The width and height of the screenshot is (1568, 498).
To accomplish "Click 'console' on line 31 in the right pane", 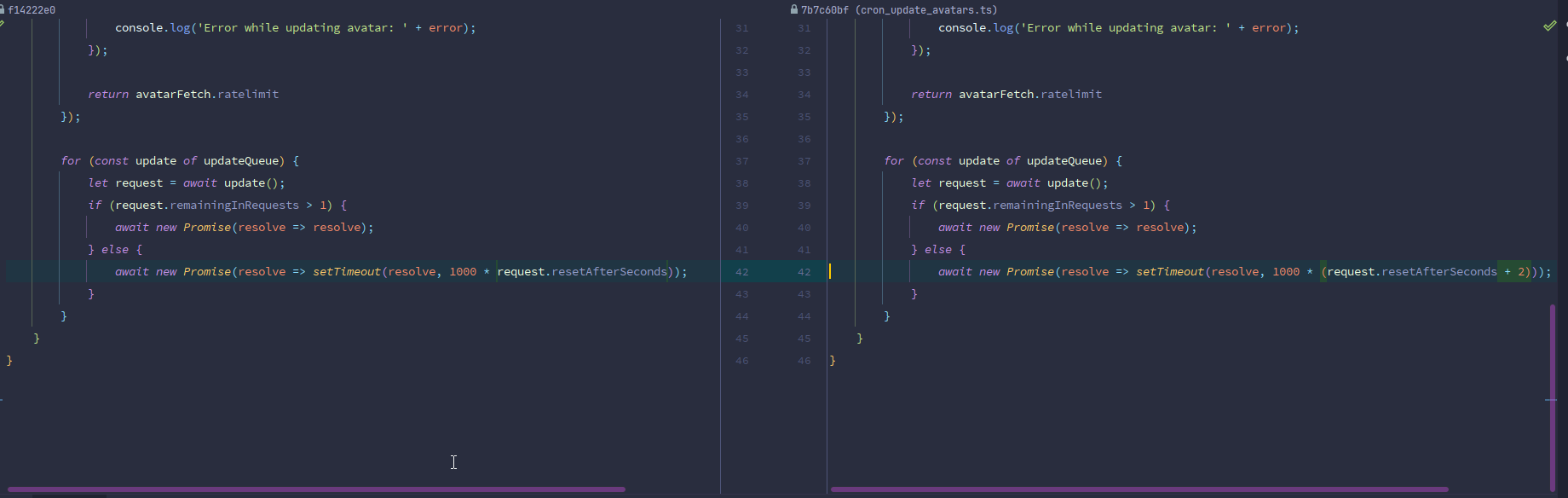I will point(961,28).
